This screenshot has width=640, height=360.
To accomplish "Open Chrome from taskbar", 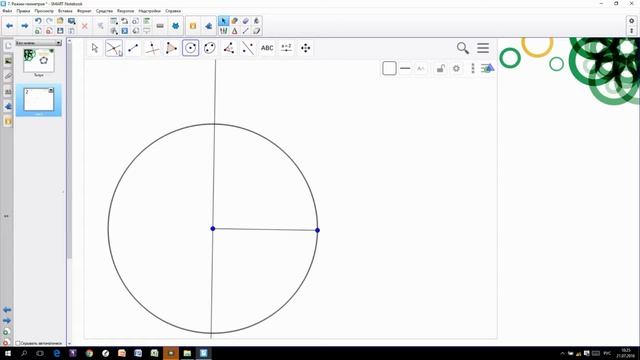I will (x=89, y=353).
